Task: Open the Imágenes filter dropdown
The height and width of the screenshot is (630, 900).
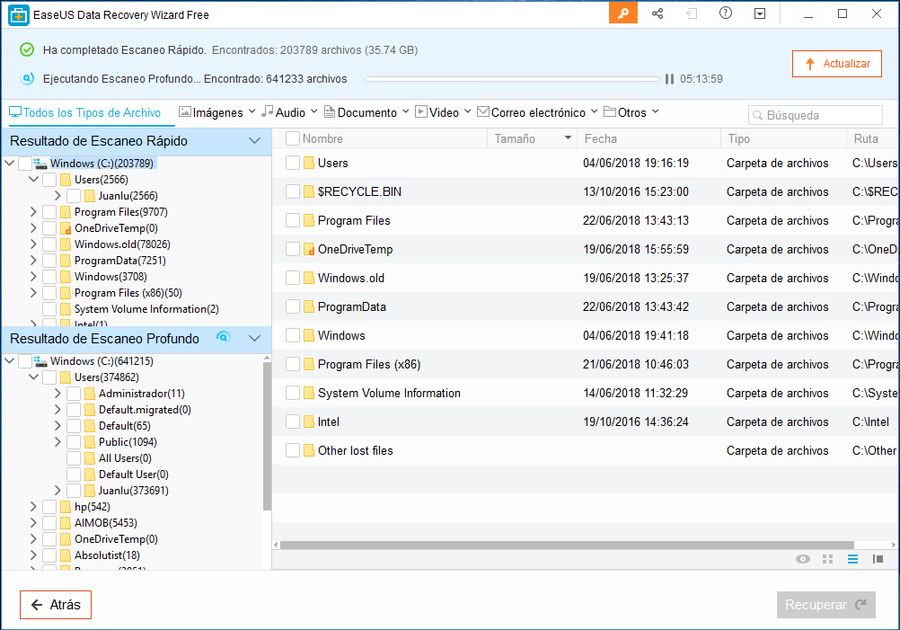Action: (x=216, y=113)
